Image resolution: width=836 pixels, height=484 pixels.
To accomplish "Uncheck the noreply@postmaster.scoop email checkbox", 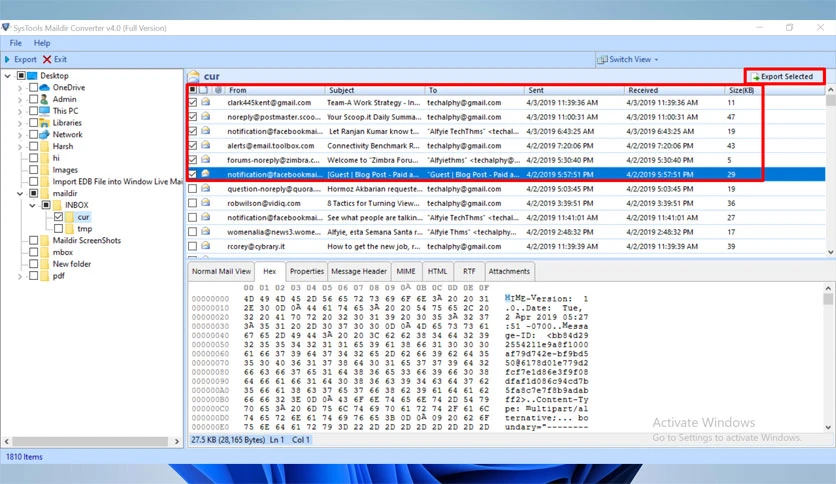I will coord(192,117).
